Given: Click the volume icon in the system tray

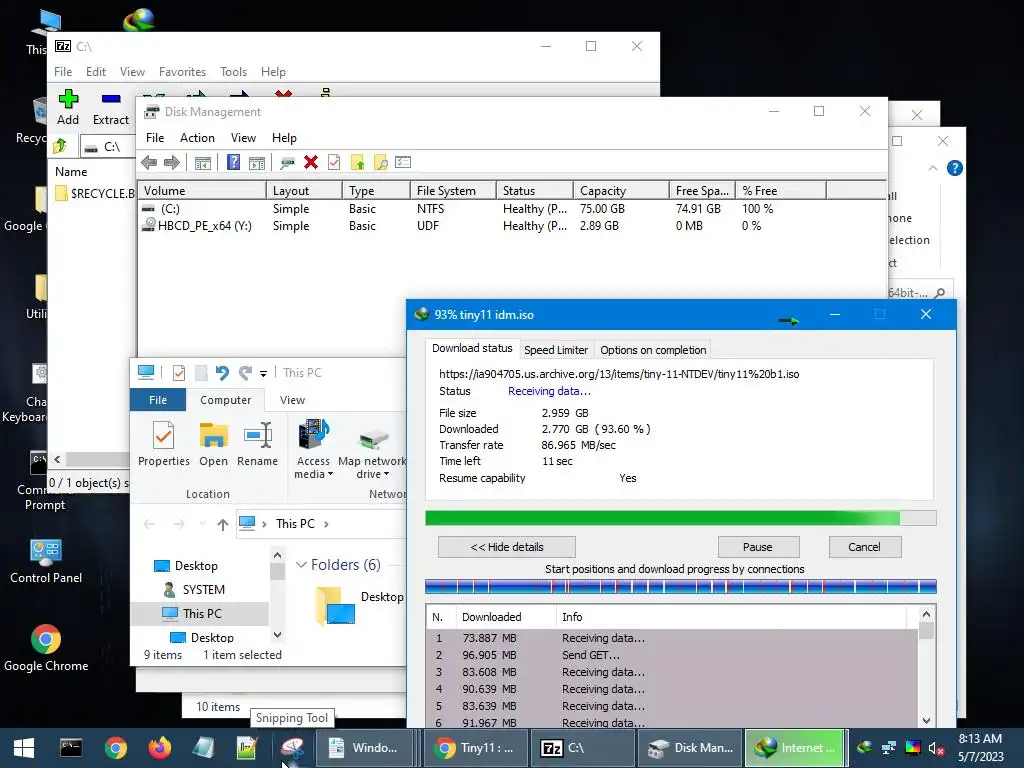Looking at the screenshot, I should pyautogui.click(x=936, y=748).
